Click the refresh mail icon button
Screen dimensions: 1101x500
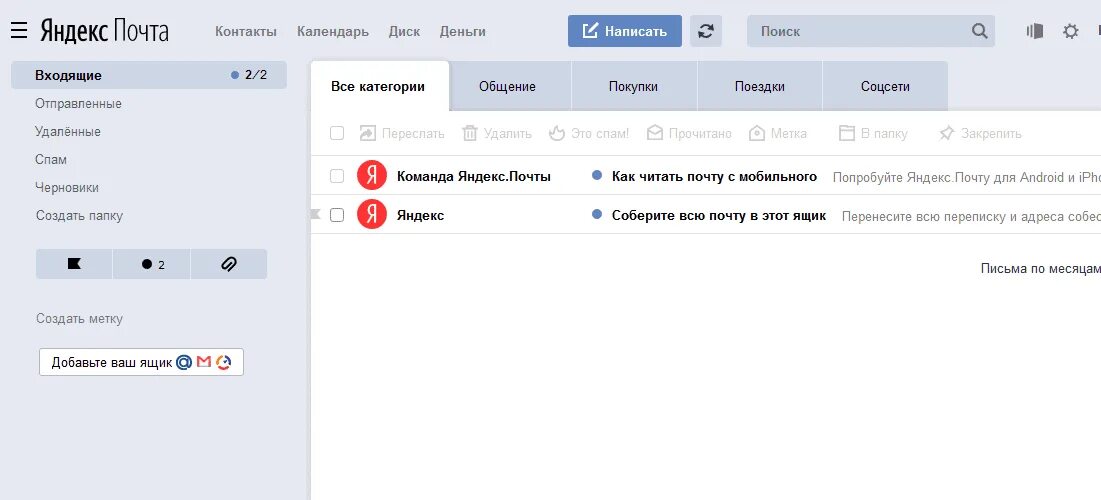tap(706, 31)
